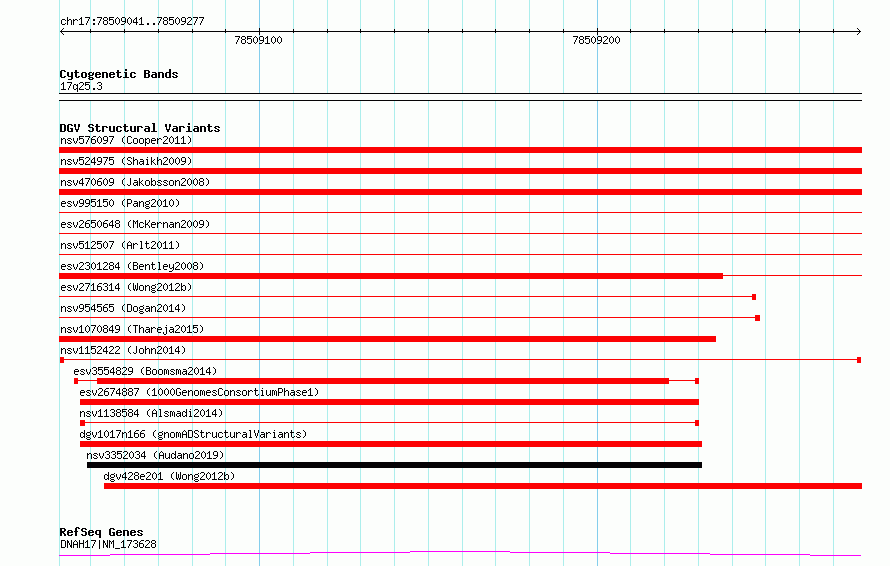Click the red bar of nsv1070849 (Thareja2015)
Screen dimensions: 890x566
click(387, 339)
